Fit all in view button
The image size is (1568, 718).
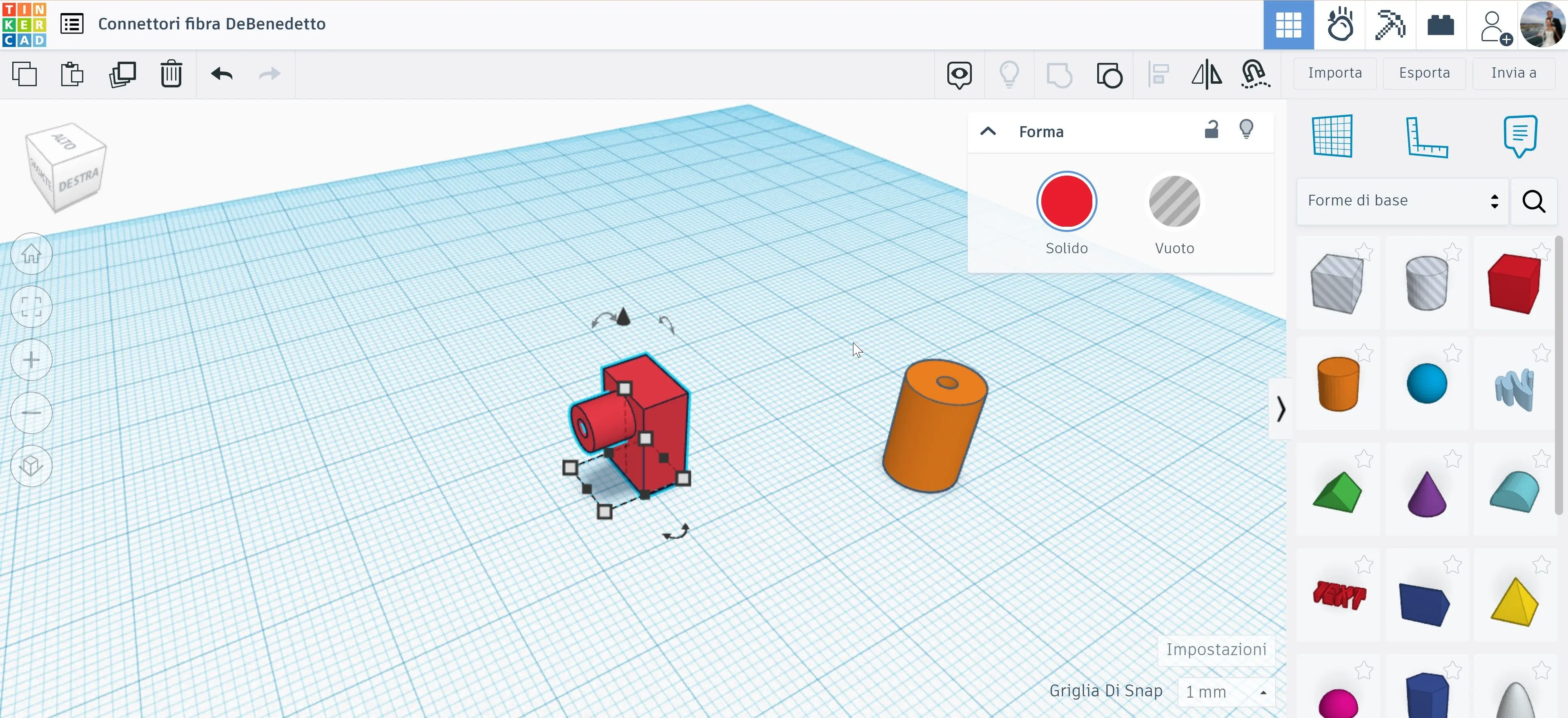31,306
